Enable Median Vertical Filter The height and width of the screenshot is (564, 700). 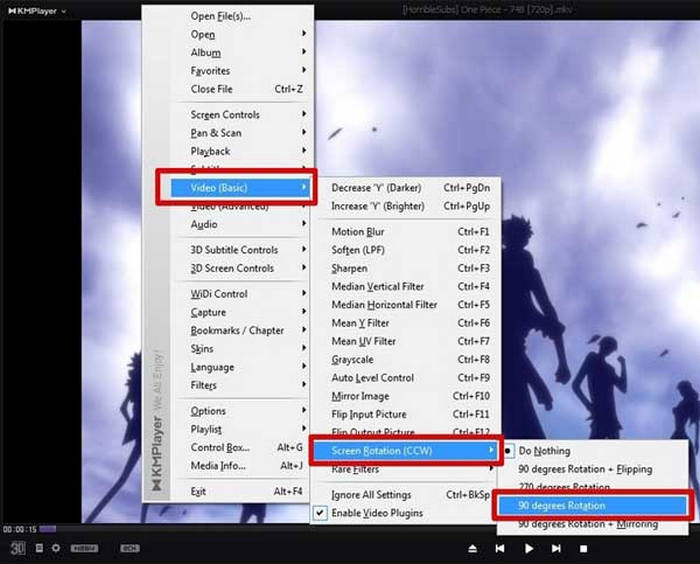tap(404, 286)
